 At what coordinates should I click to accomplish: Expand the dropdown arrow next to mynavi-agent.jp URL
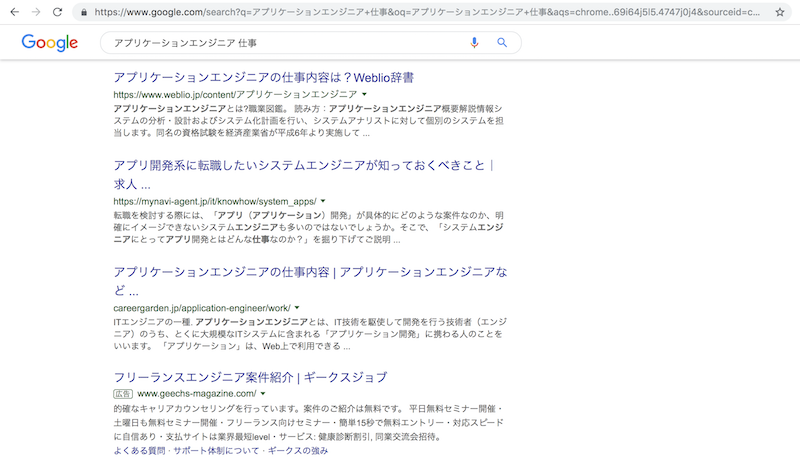click(x=322, y=201)
